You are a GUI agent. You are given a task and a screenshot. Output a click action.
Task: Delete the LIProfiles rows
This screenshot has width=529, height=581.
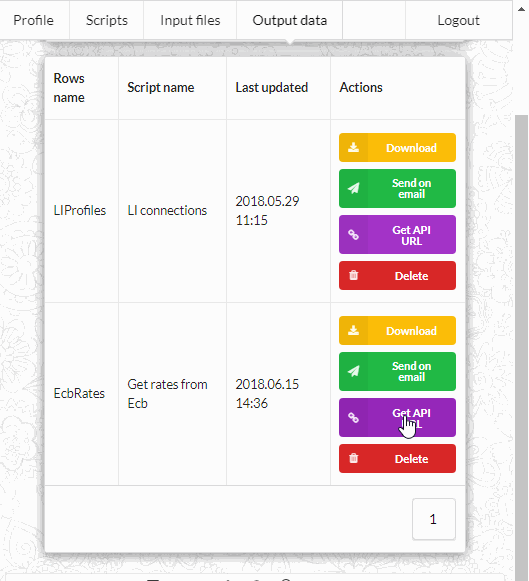click(x=397, y=276)
